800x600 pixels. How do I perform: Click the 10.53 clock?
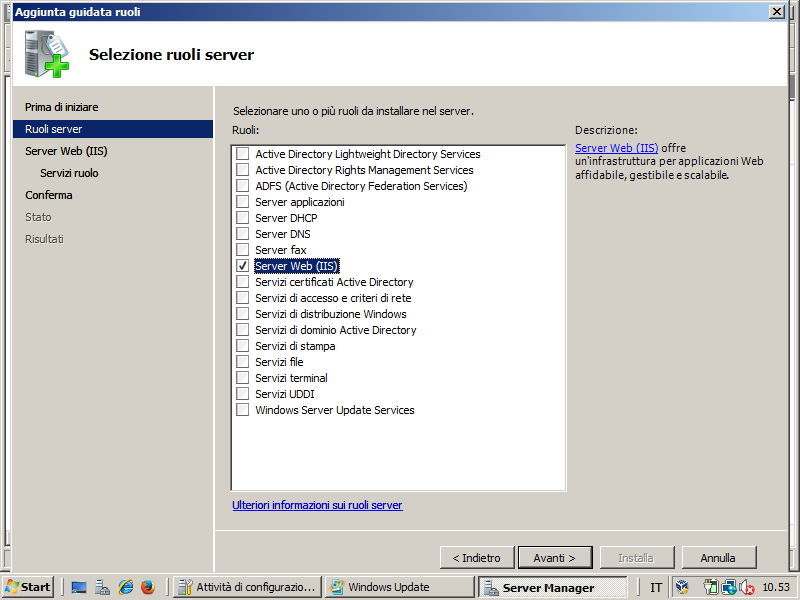[776, 587]
